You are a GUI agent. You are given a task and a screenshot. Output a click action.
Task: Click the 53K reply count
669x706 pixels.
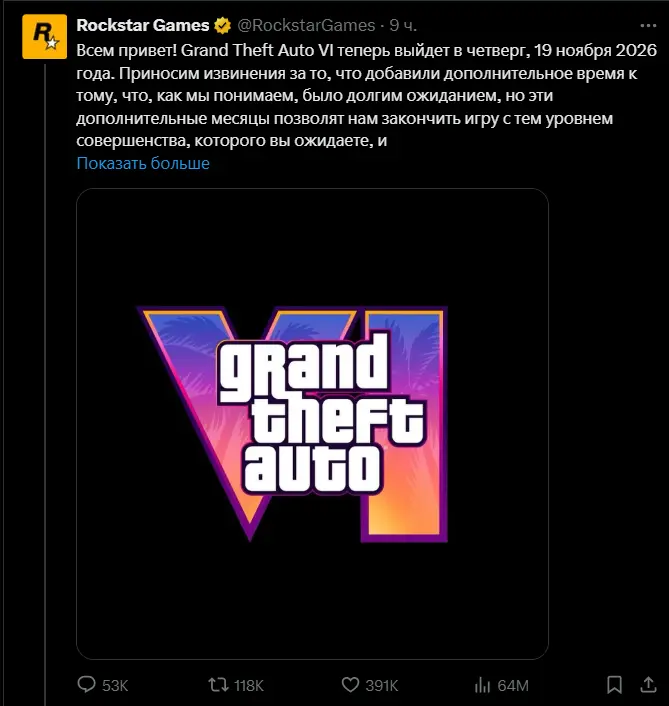pyautogui.click(x=116, y=685)
